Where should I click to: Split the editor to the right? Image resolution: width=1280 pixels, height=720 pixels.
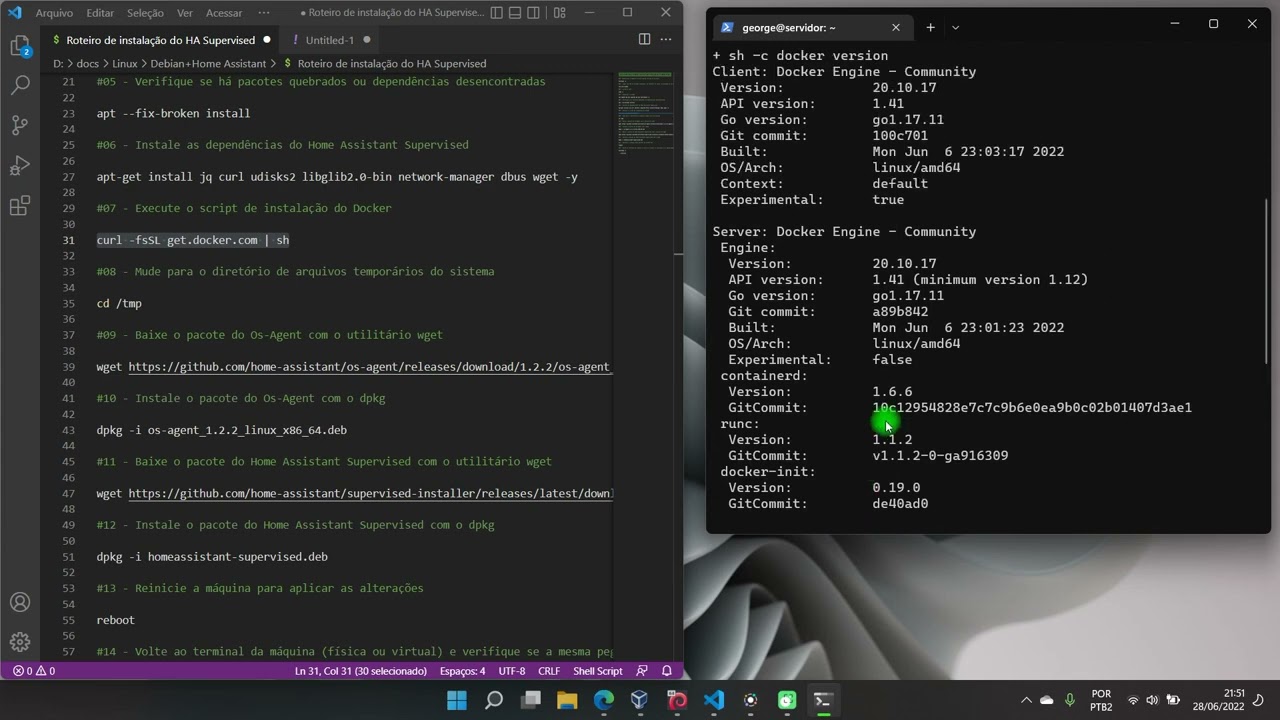point(644,39)
